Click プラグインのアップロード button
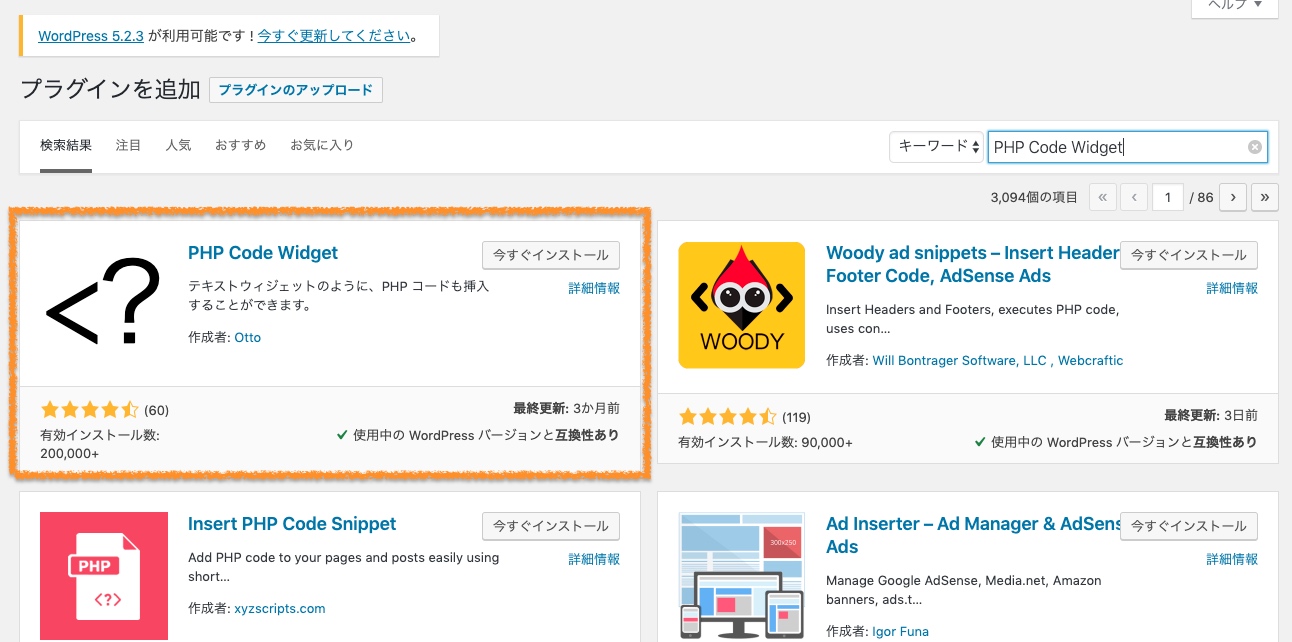 [295, 90]
